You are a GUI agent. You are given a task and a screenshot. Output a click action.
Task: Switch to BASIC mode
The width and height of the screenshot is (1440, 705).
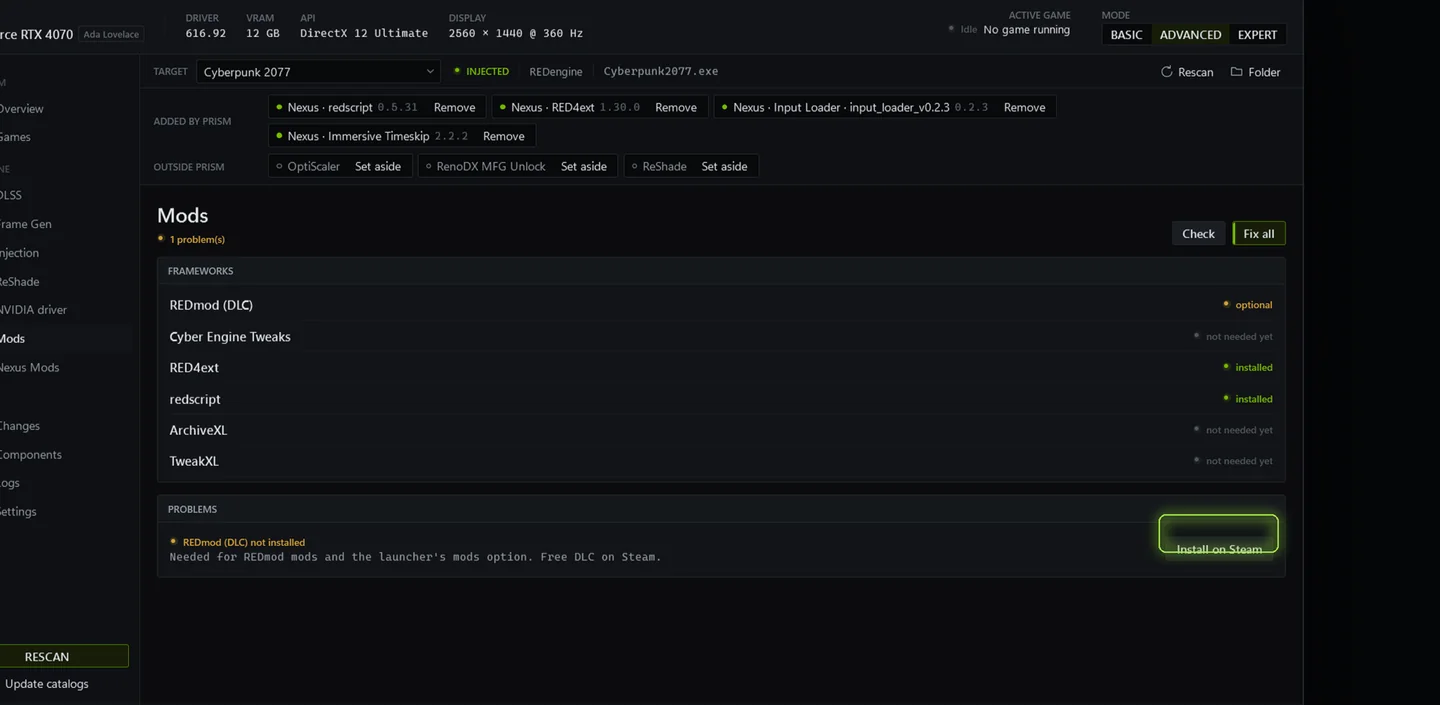click(1126, 34)
